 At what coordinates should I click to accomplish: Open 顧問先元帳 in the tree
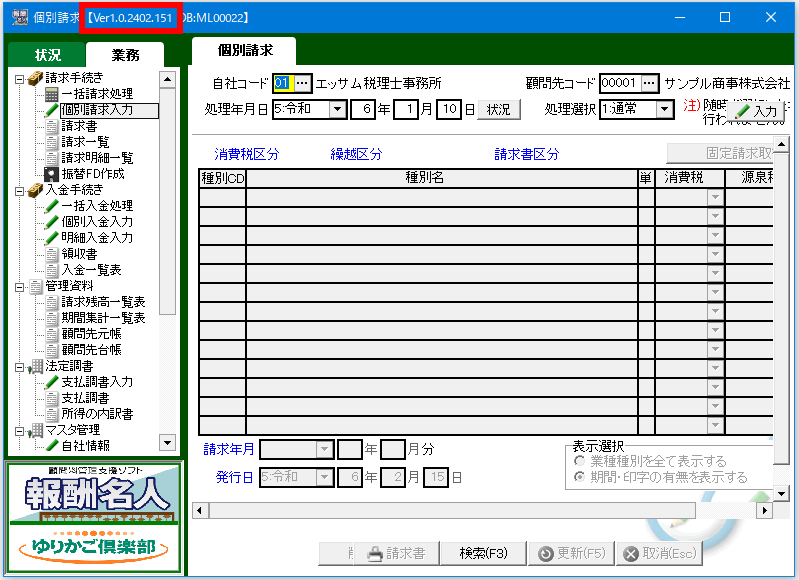[x=90, y=334]
